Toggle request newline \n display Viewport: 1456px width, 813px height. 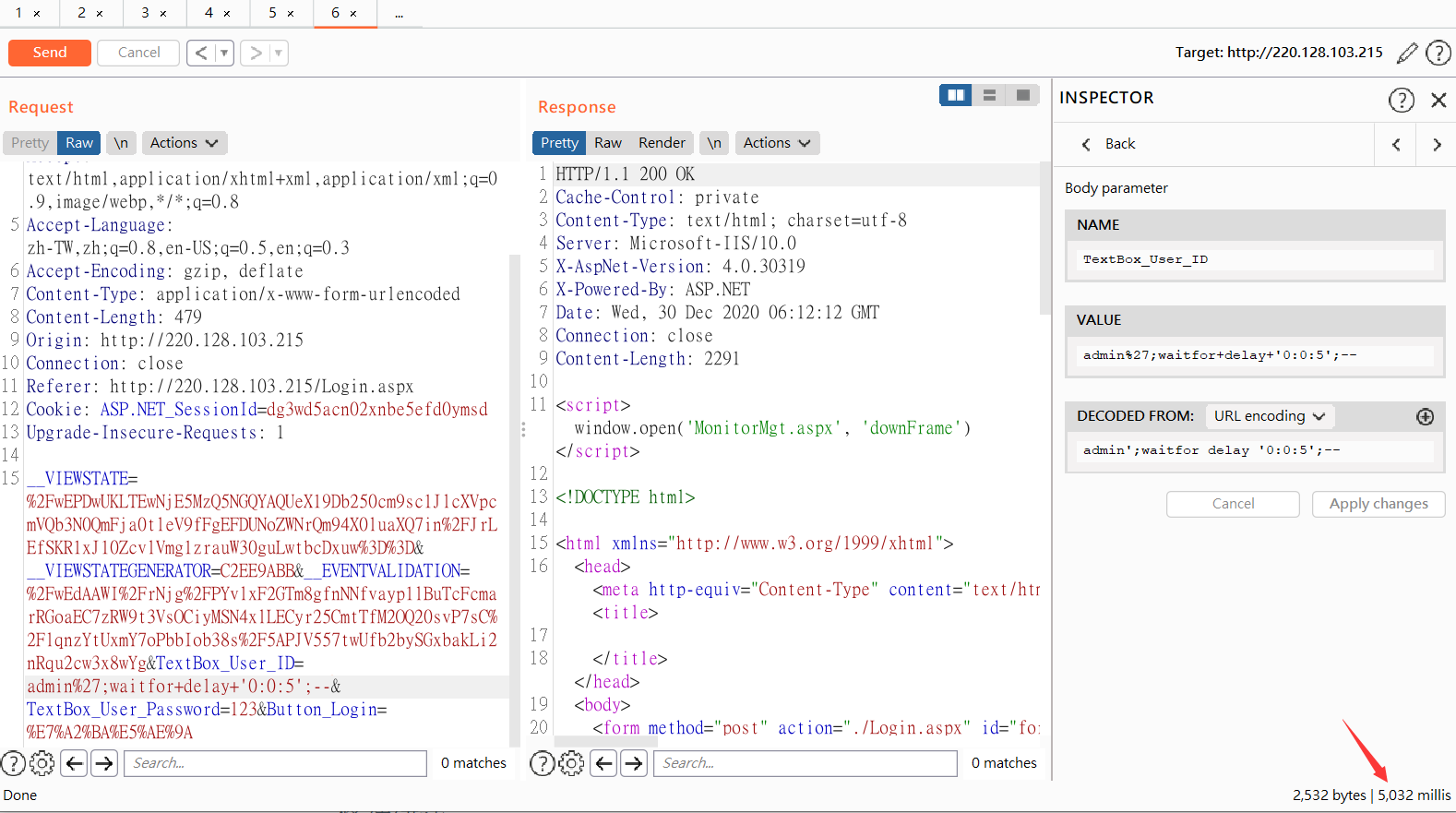coord(121,143)
